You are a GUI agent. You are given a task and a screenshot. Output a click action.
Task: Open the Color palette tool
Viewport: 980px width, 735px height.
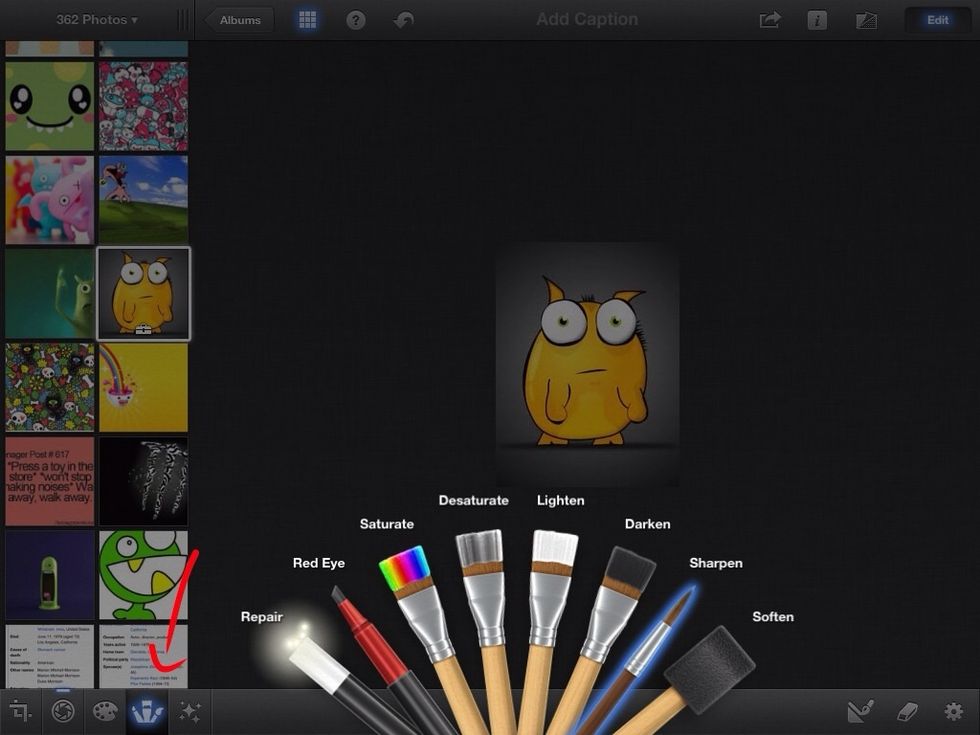(105, 711)
